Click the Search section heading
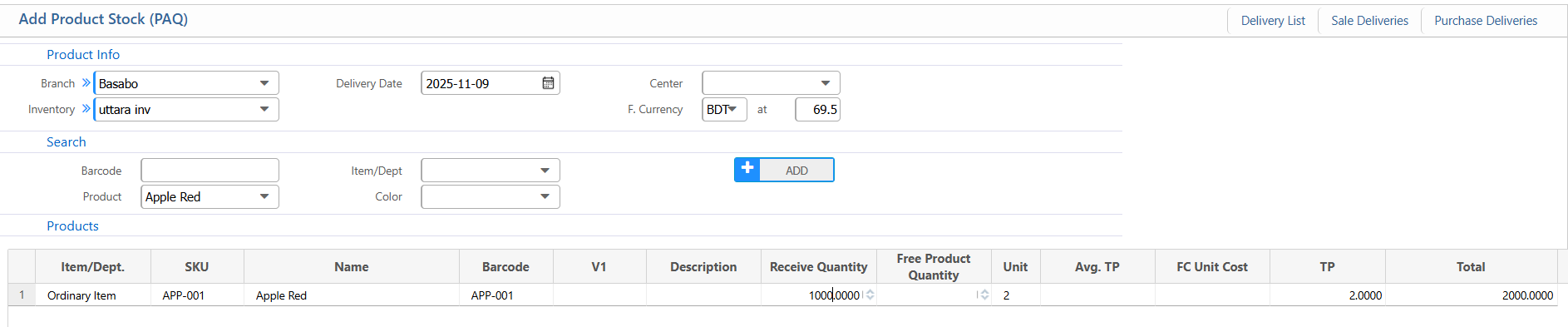1568x327 pixels. tap(67, 142)
